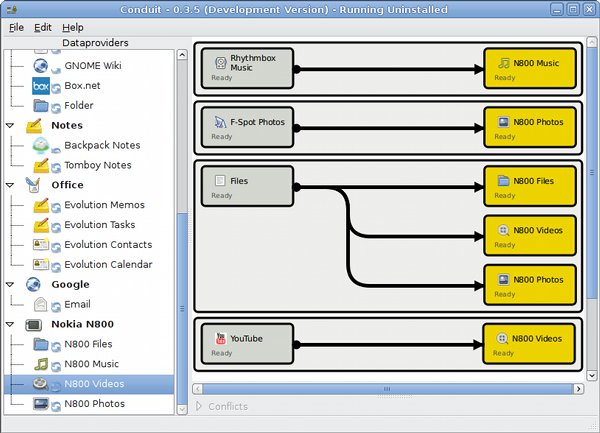
Task: Click the Files document icon on canvas
Action: point(220,181)
